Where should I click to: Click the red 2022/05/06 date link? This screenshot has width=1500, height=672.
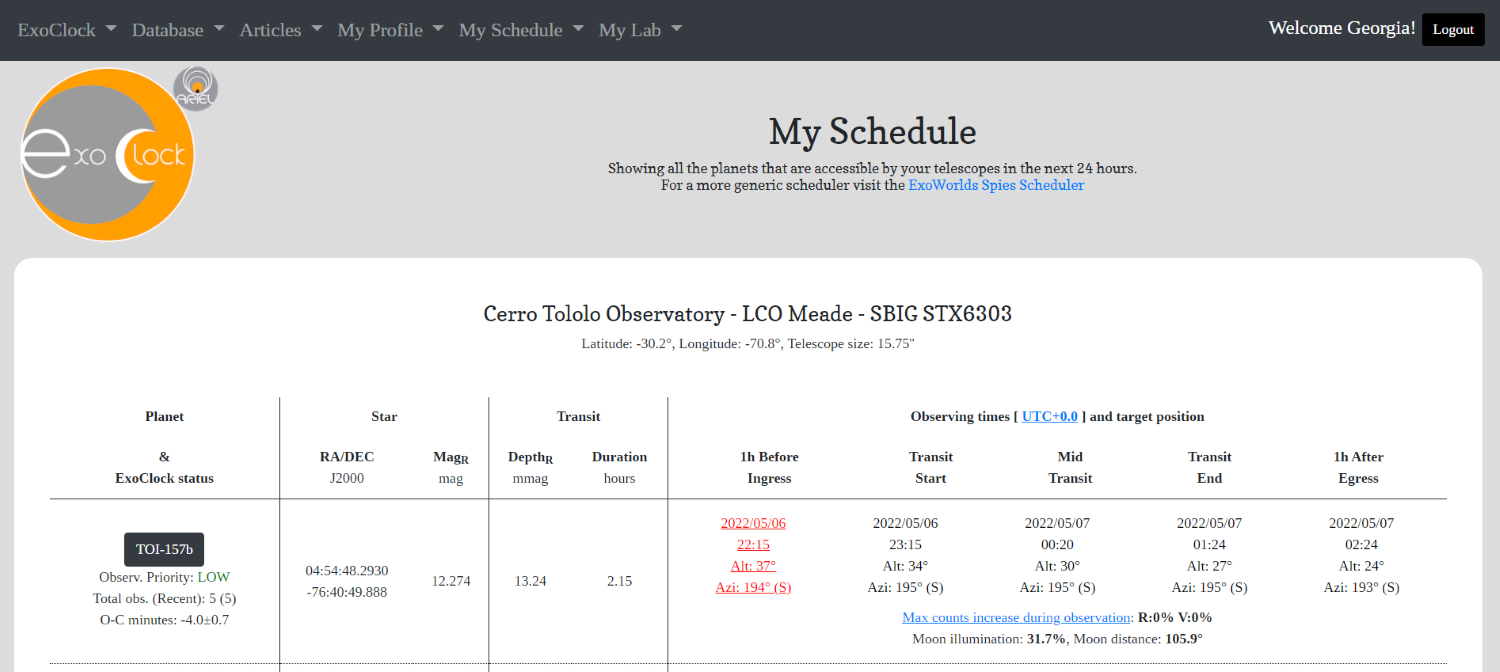tap(753, 523)
